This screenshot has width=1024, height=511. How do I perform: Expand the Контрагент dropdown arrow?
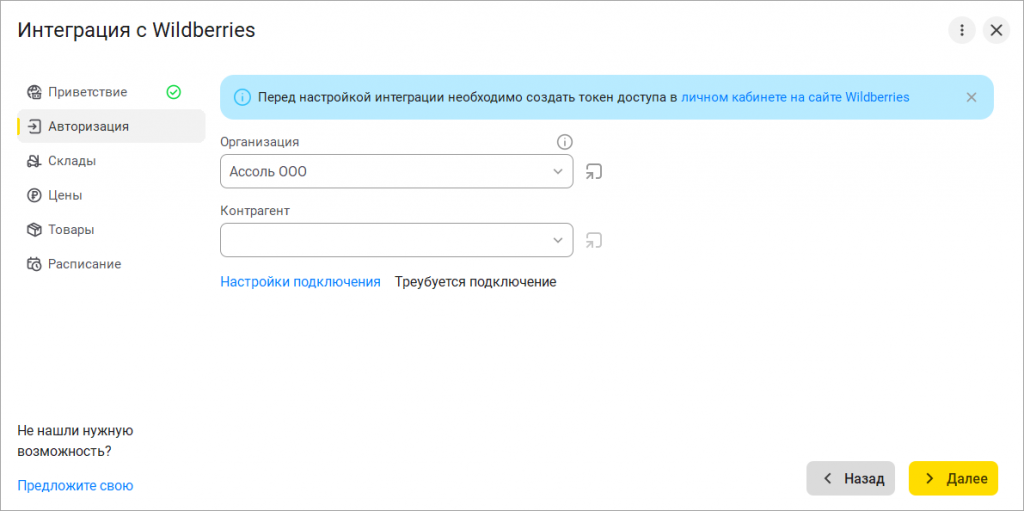coord(558,240)
